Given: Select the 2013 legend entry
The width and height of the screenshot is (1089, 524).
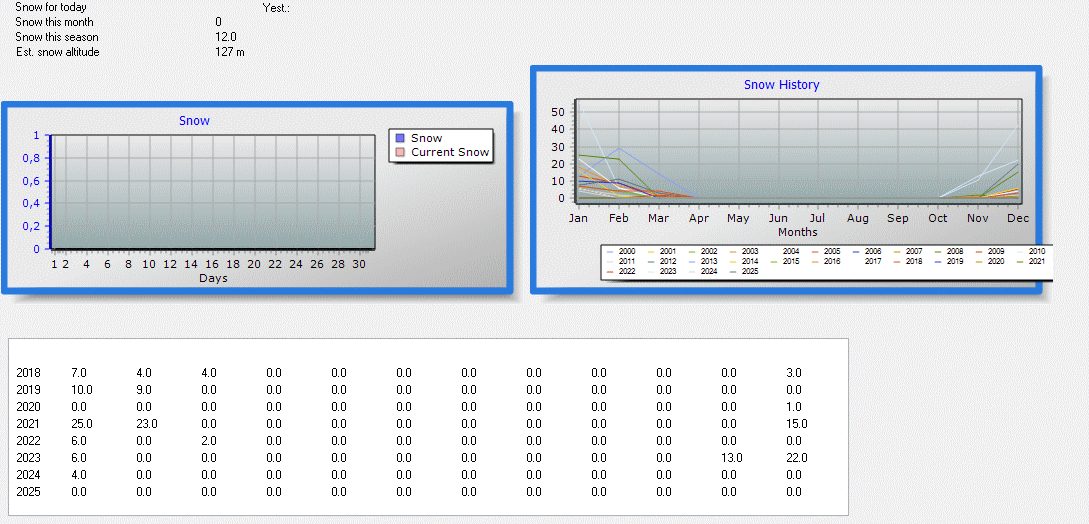Looking at the screenshot, I should [709, 261].
